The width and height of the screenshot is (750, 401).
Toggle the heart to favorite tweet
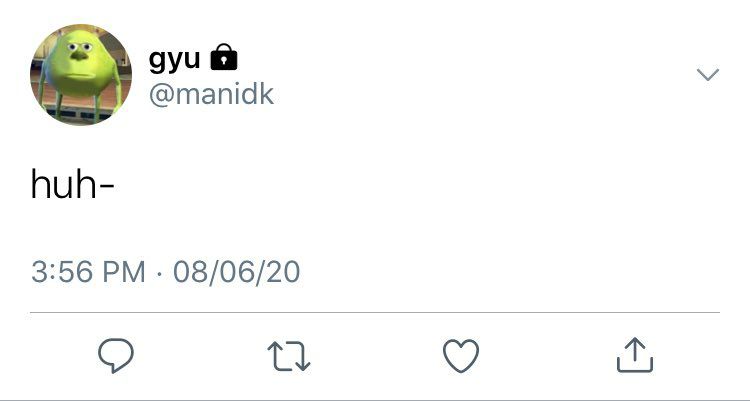461,356
